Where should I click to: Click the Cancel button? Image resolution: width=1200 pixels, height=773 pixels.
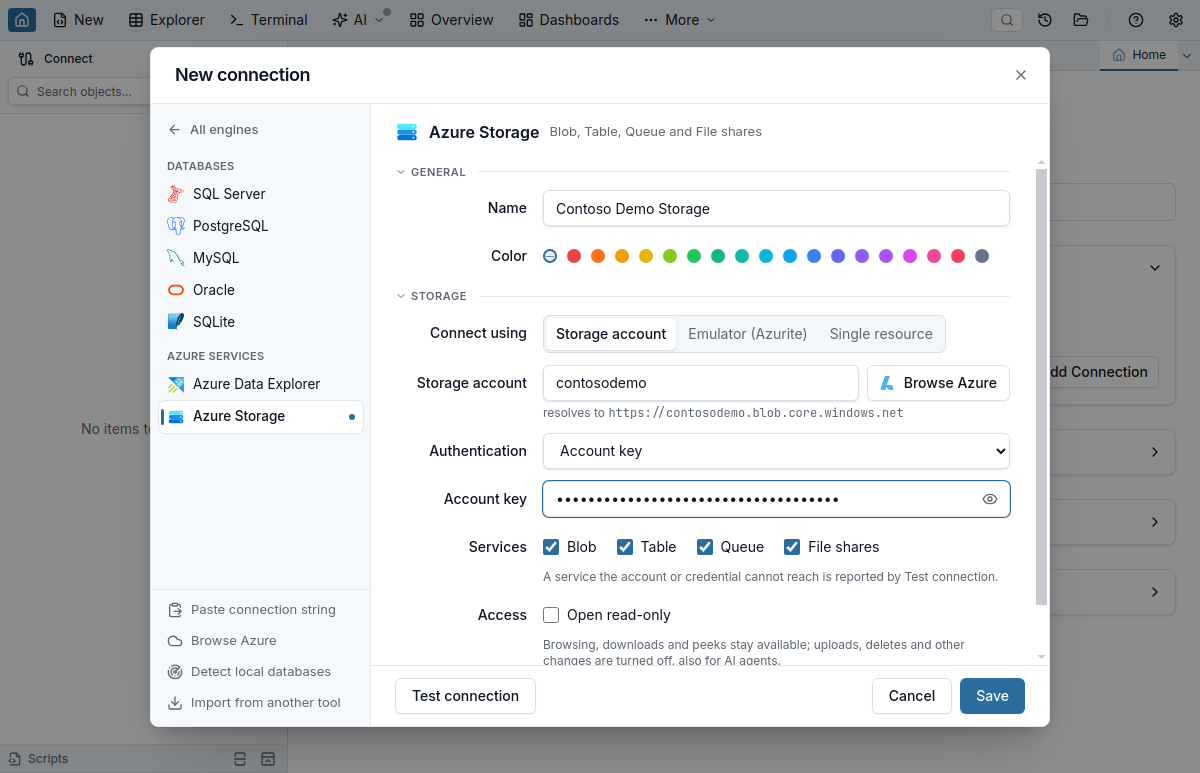(x=912, y=696)
